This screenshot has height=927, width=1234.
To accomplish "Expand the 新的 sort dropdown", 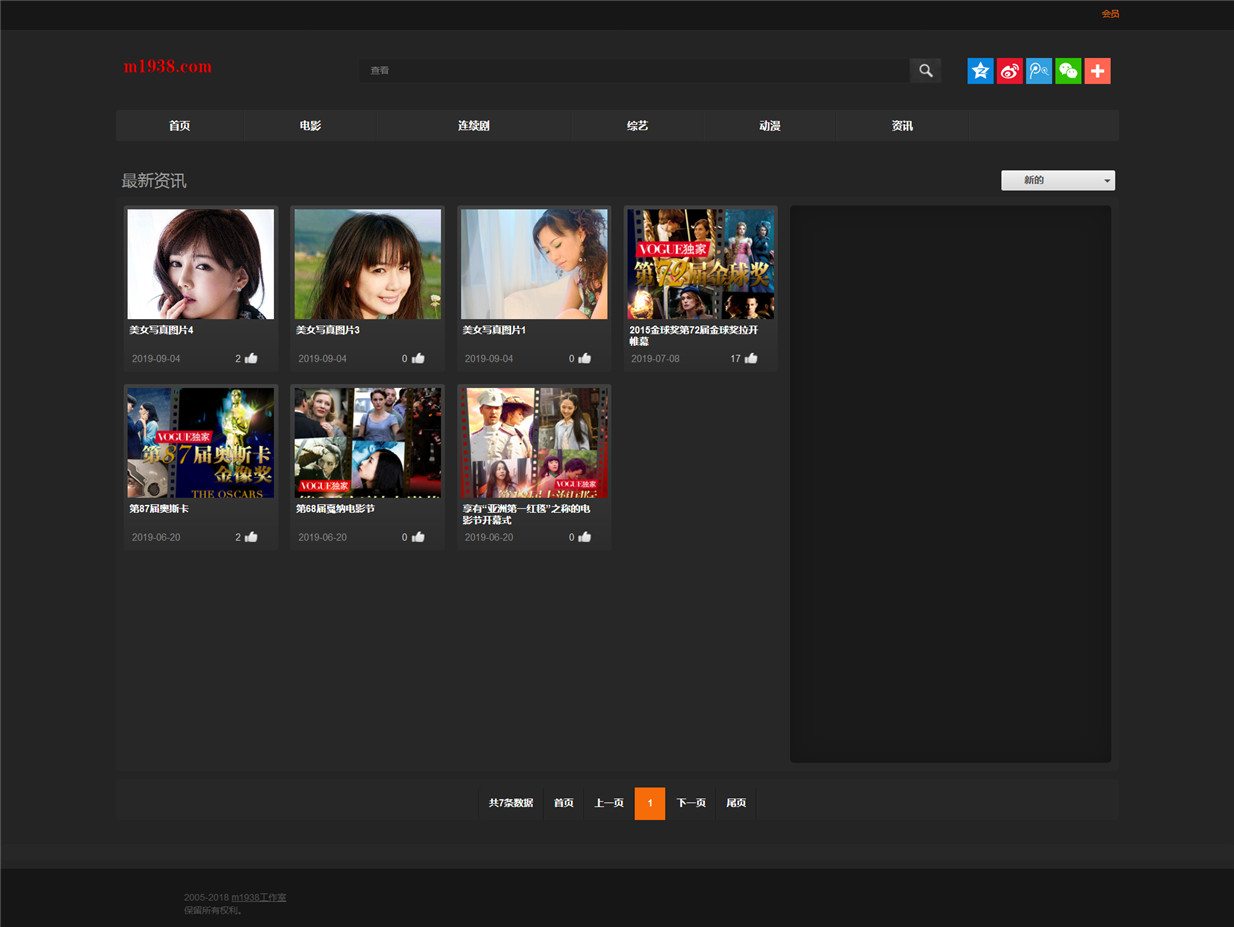I will click(x=1058, y=180).
